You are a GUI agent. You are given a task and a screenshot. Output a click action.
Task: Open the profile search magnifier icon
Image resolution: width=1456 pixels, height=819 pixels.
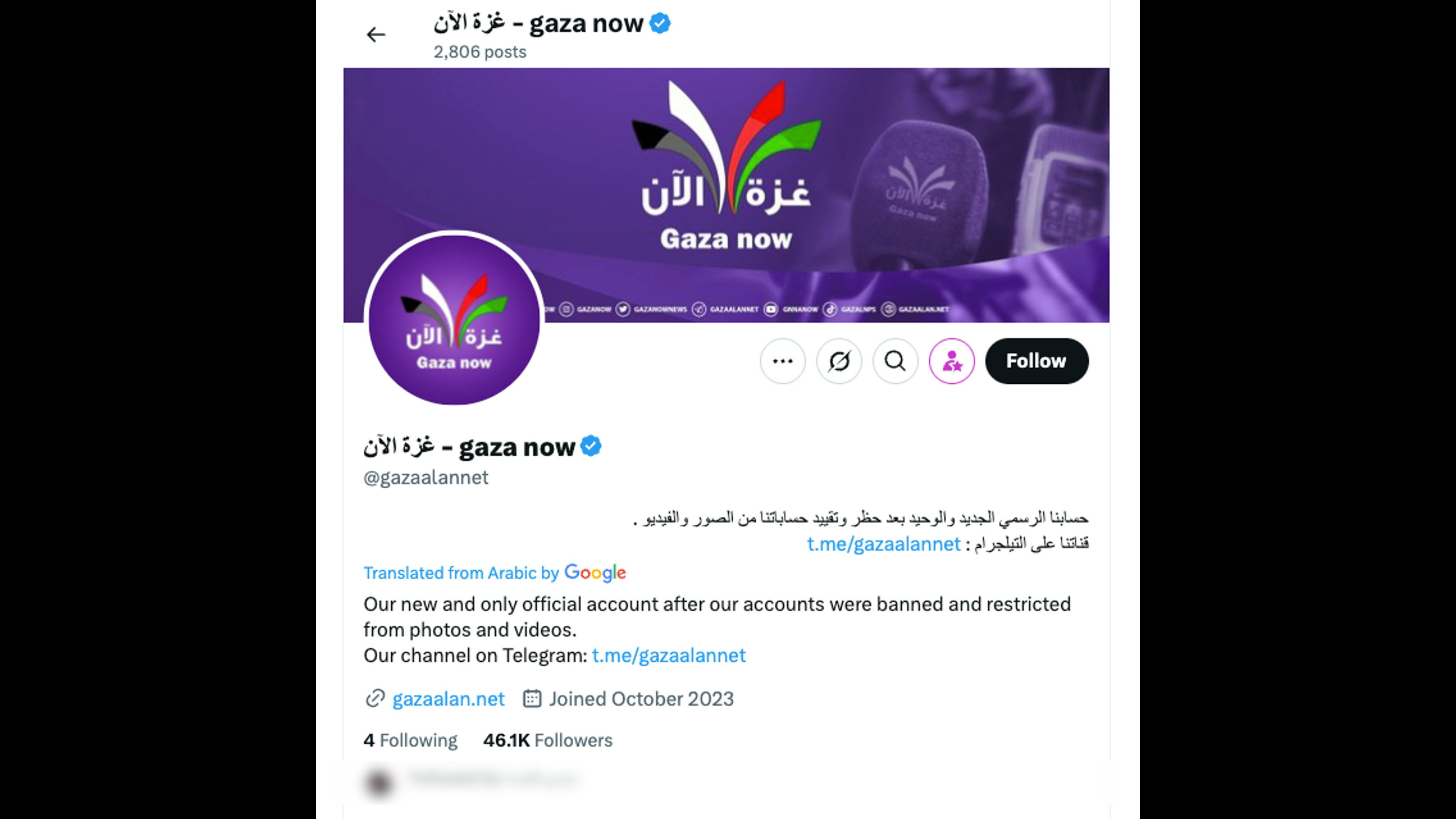[x=895, y=361]
